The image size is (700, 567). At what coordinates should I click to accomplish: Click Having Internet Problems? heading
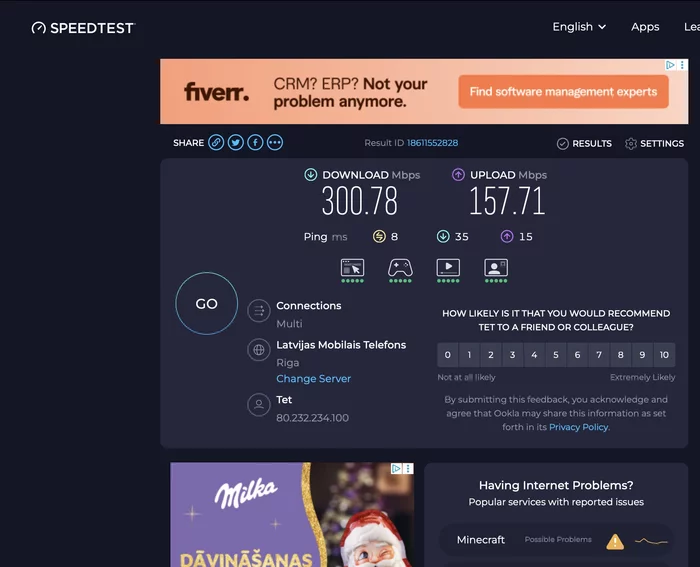click(556, 485)
